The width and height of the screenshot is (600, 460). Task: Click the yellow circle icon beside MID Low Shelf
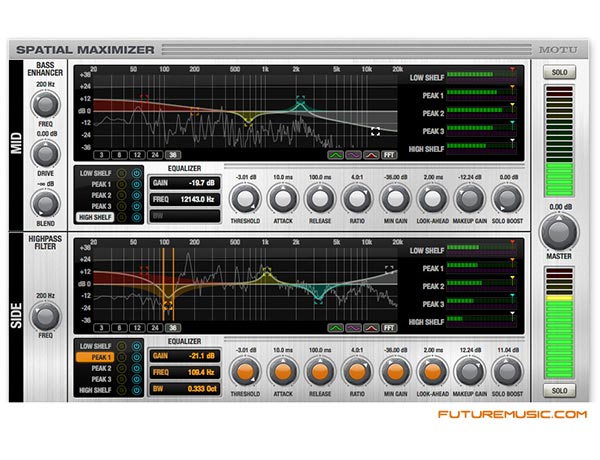pyautogui.click(x=121, y=173)
